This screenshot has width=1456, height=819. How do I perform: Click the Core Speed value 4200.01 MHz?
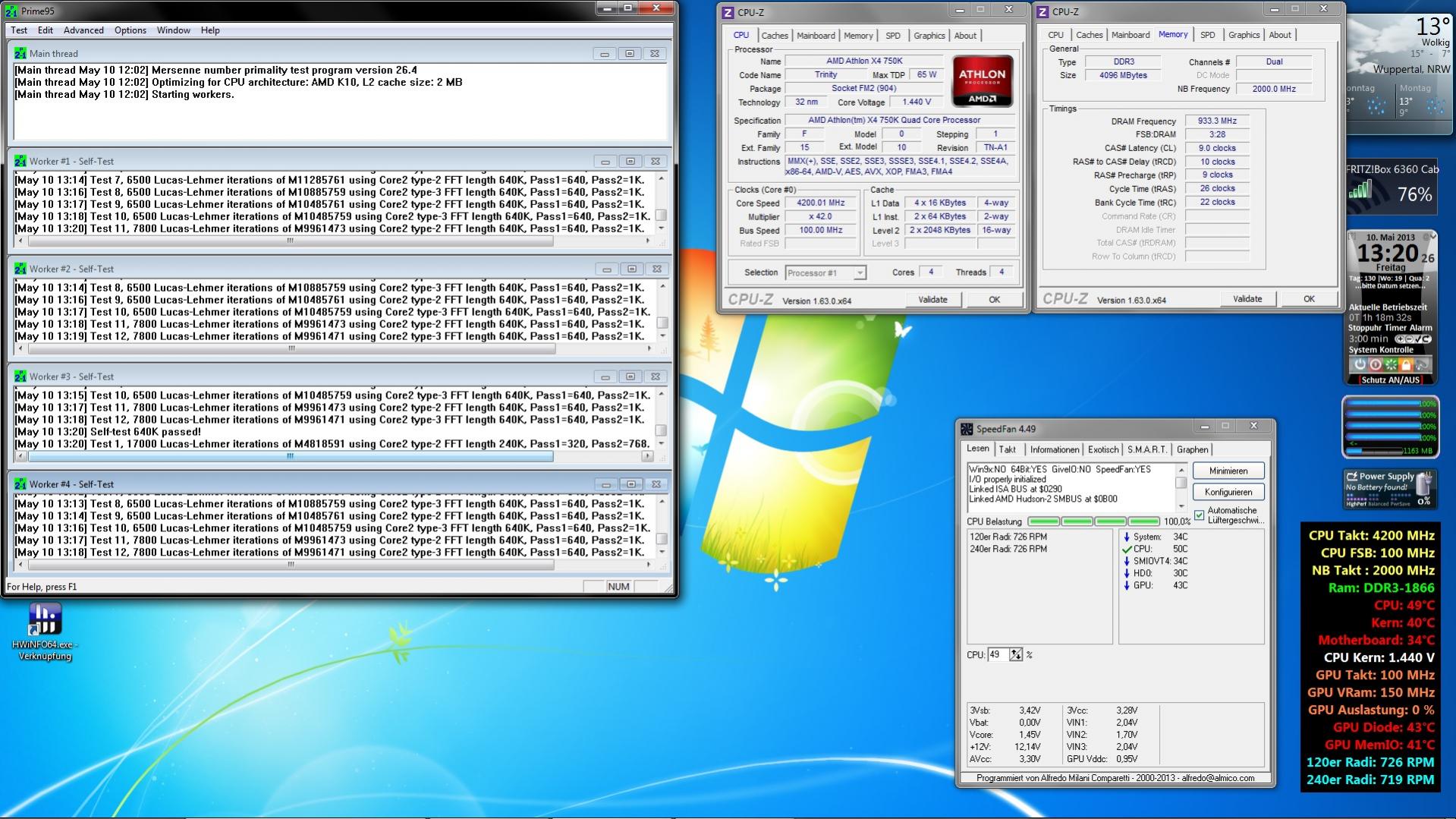pos(820,203)
